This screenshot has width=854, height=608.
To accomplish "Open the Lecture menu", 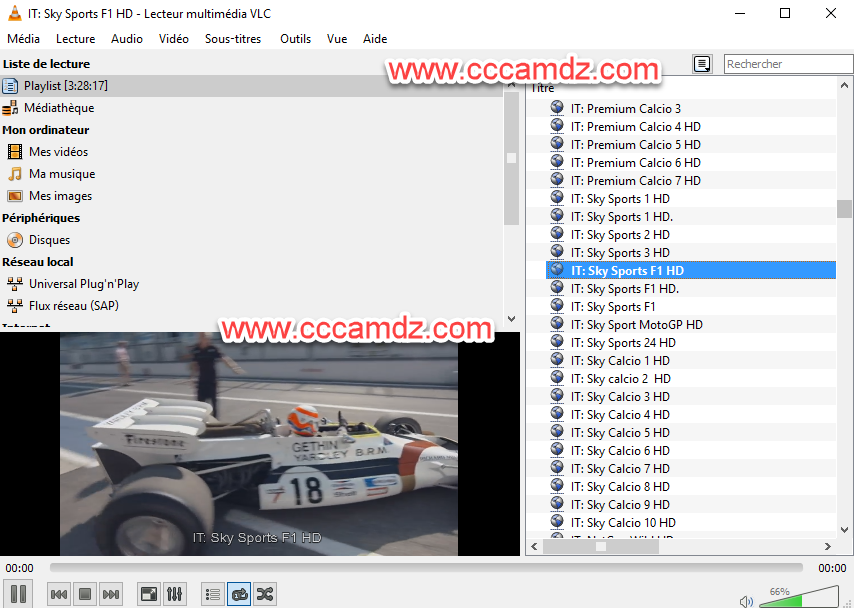I will tap(76, 39).
